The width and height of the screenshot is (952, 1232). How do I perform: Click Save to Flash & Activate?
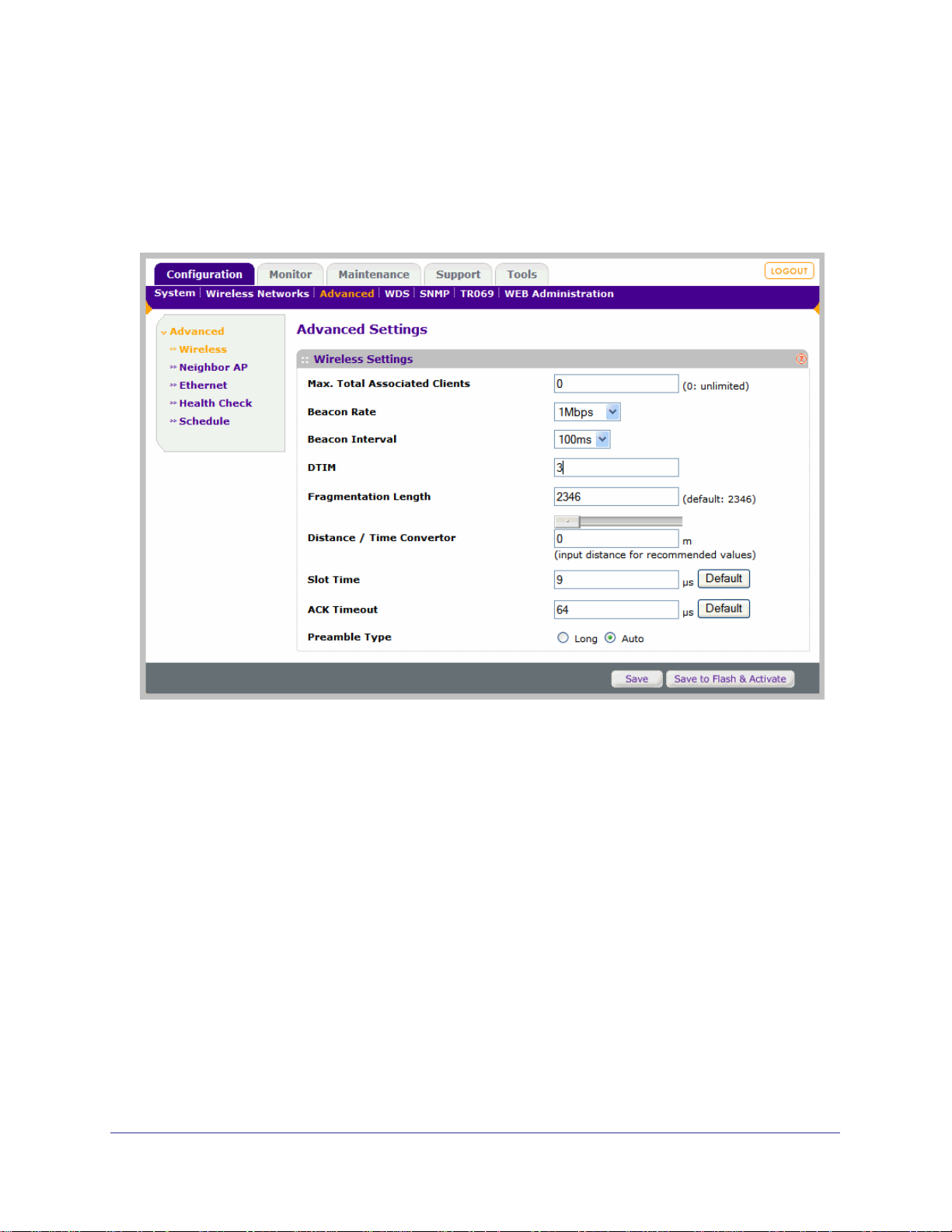coord(730,679)
